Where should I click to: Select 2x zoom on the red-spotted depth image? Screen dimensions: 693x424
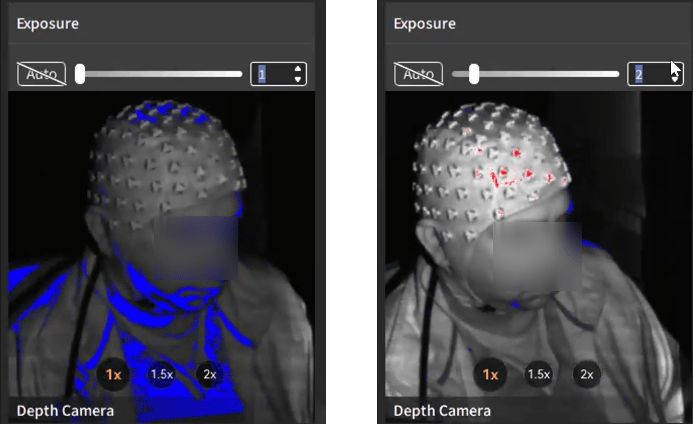[587, 374]
